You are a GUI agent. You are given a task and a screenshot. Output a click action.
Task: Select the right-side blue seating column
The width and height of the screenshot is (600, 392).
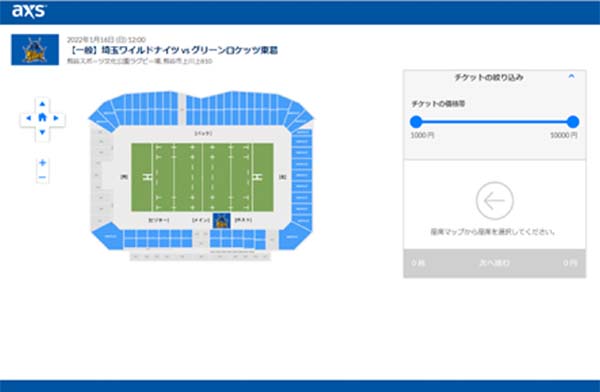(302, 179)
